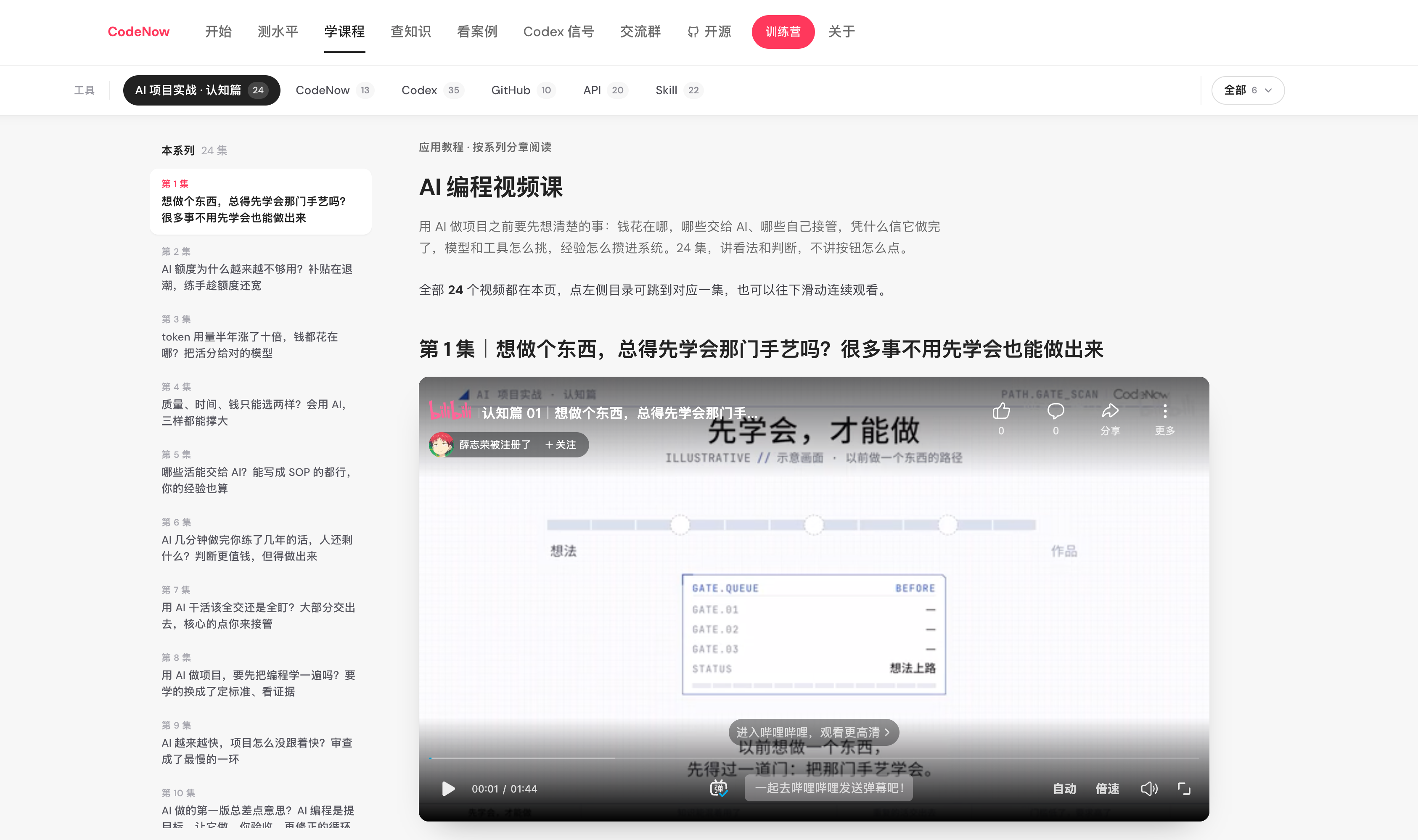This screenshot has width=1418, height=840.
Task: Open the 开始 nav item
Action: 219,32
